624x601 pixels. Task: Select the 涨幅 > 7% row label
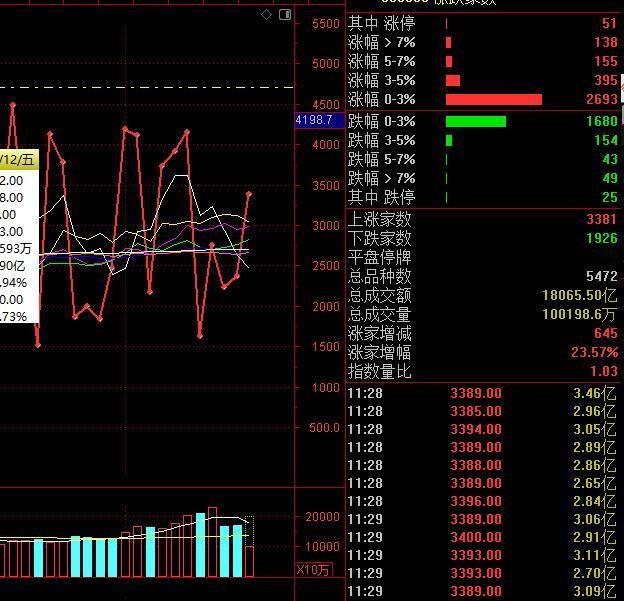coord(381,43)
